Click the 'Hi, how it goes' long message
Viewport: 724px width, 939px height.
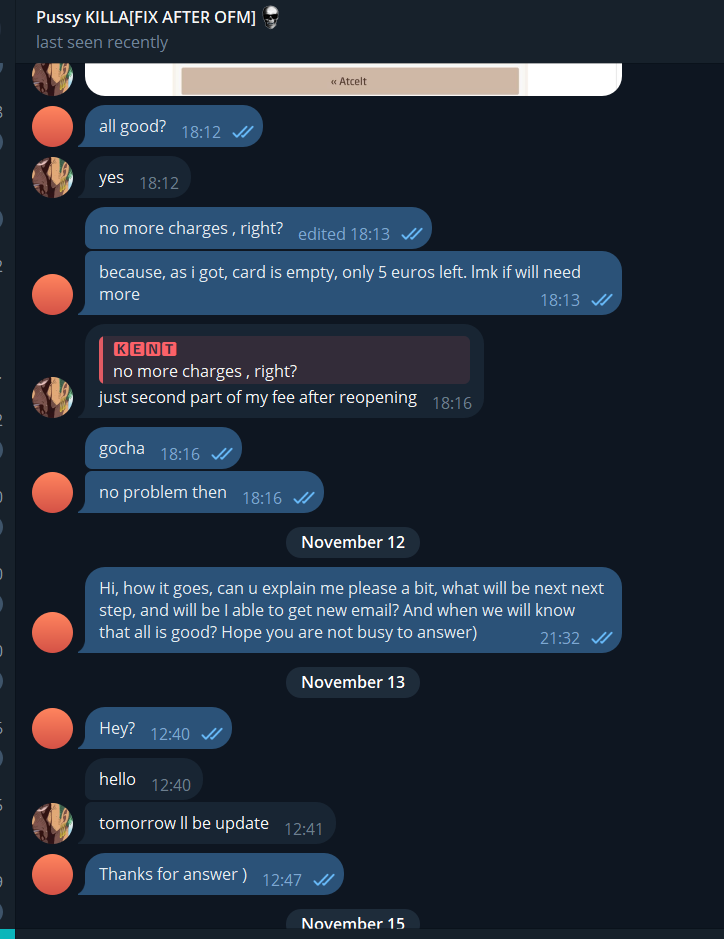pyautogui.click(x=353, y=610)
